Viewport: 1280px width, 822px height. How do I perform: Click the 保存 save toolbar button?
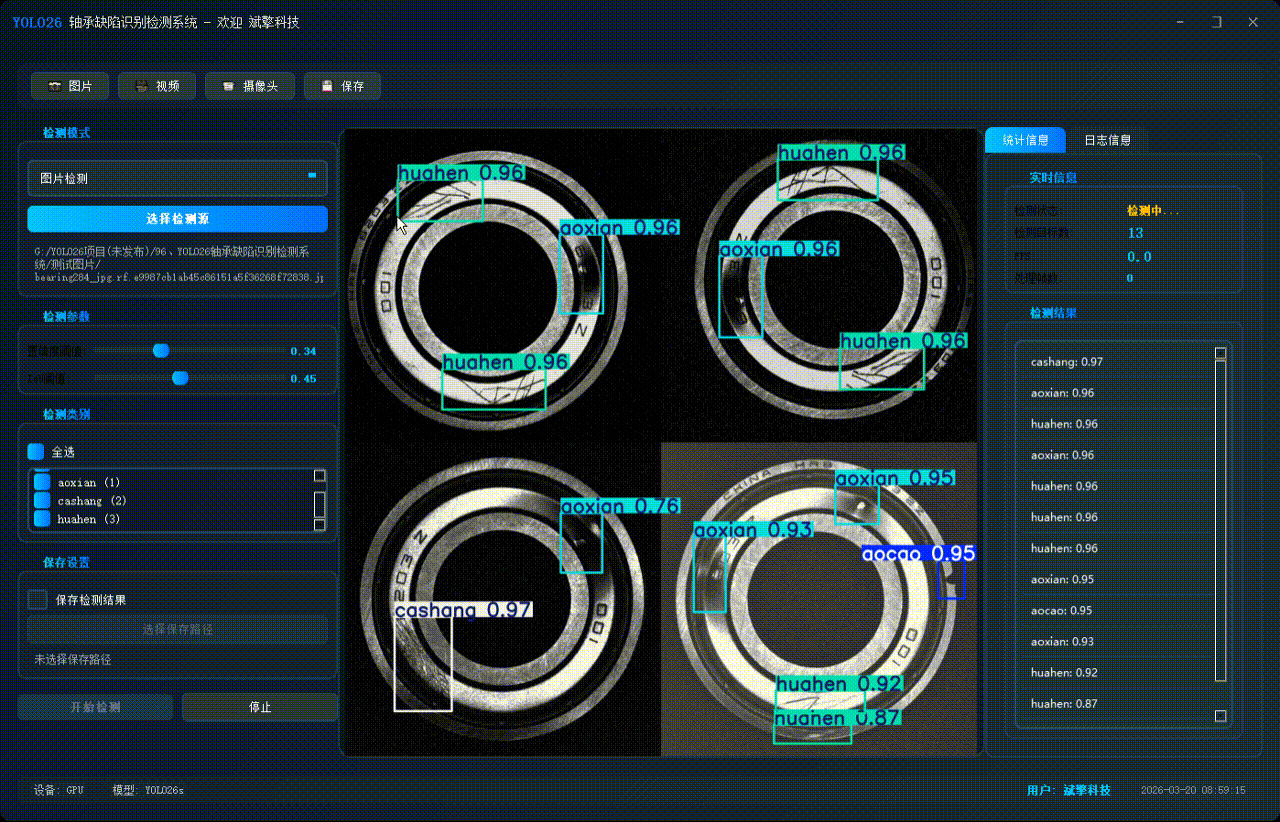click(342, 86)
